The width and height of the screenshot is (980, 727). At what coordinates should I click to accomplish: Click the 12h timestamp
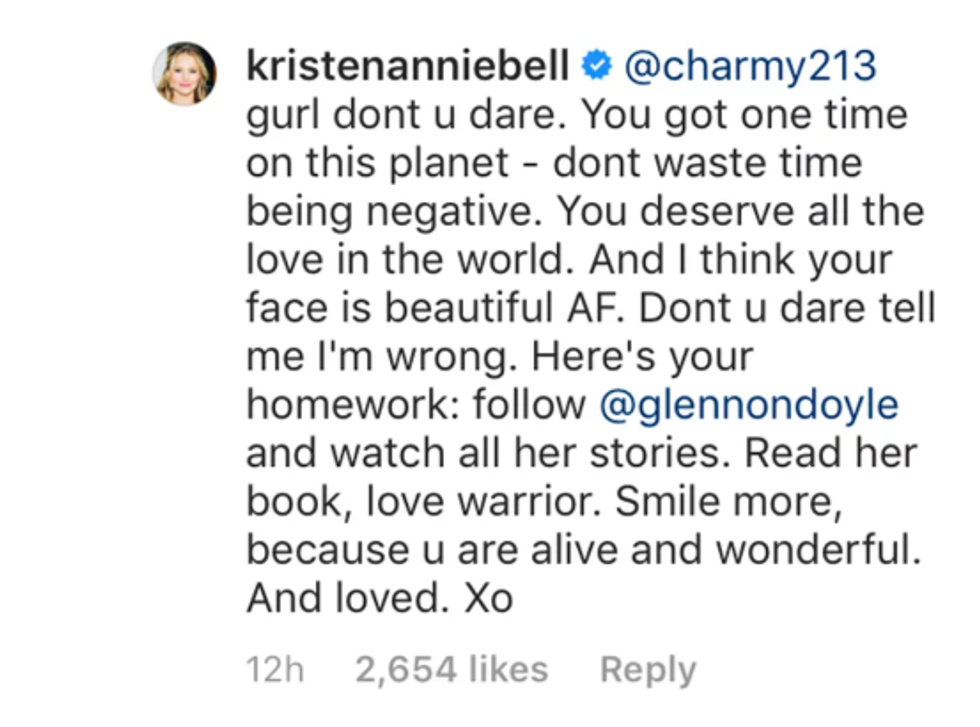[275, 669]
